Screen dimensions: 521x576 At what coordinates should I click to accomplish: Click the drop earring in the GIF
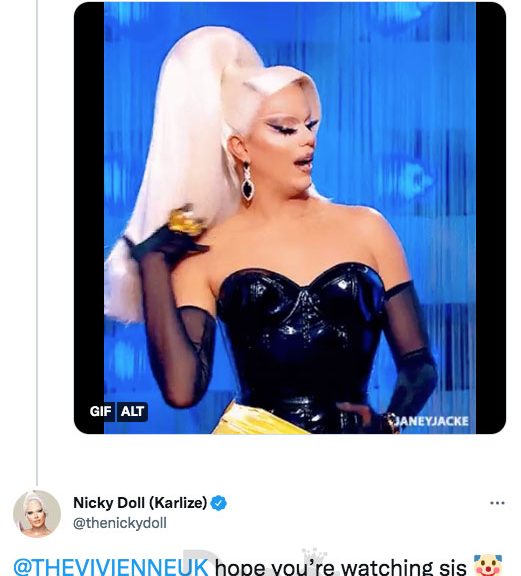click(x=247, y=182)
